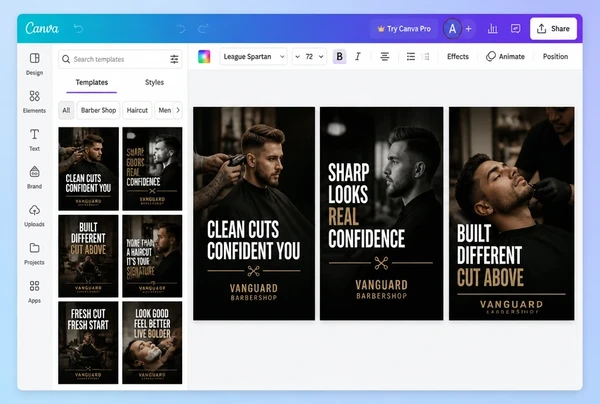Select the scissors divider icon on second page

[x=381, y=263]
